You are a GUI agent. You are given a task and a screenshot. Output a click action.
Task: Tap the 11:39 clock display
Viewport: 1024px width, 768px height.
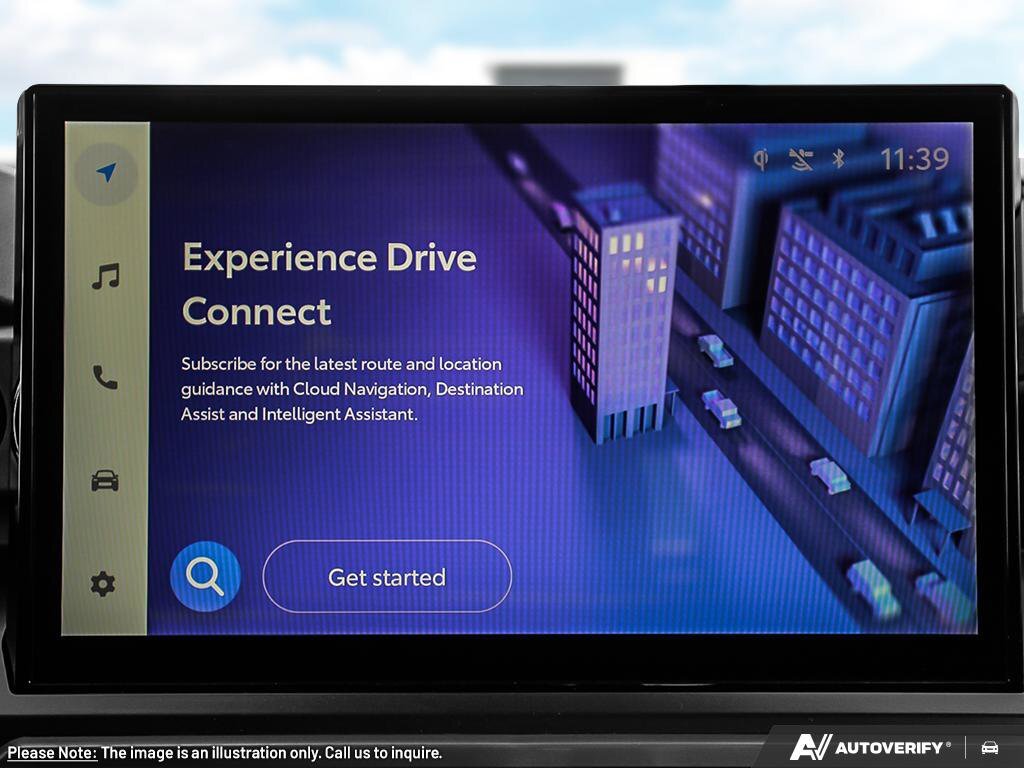(914, 159)
